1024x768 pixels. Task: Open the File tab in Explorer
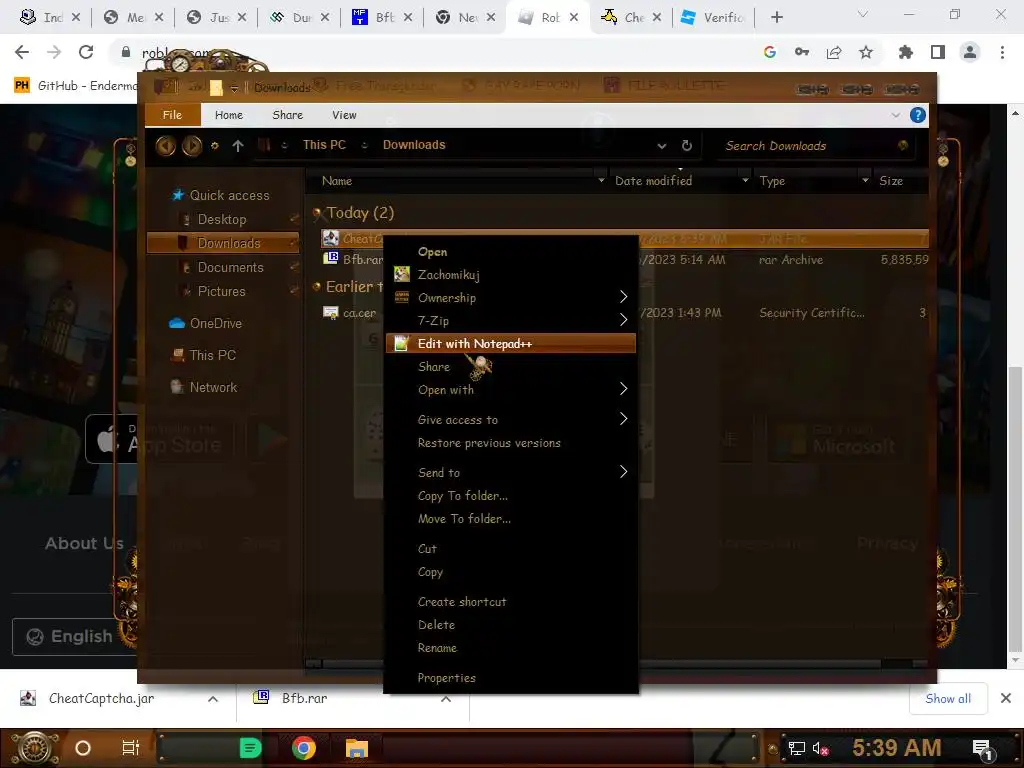(x=172, y=115)
